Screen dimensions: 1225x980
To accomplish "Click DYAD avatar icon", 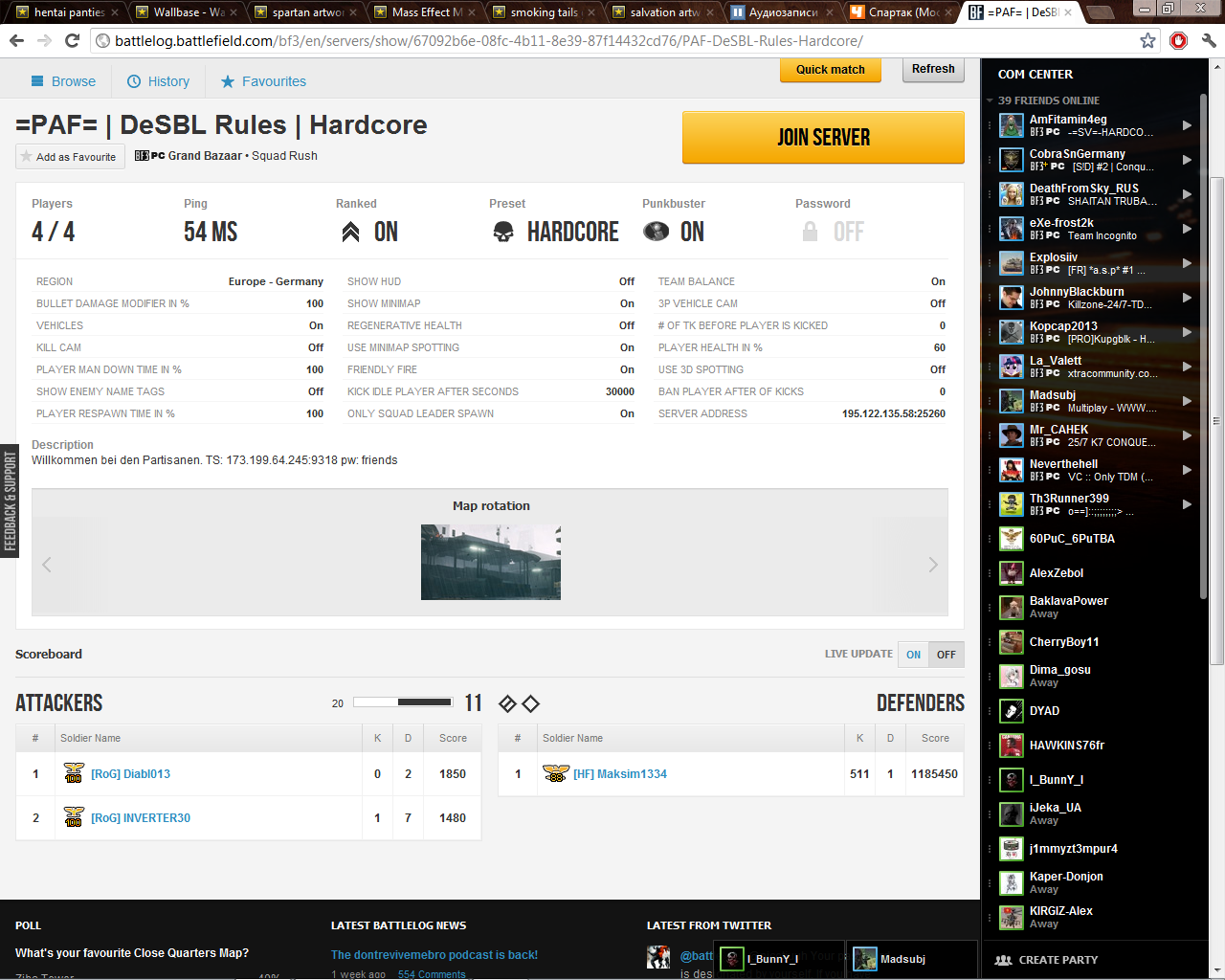I will [x=1012, y=711].
